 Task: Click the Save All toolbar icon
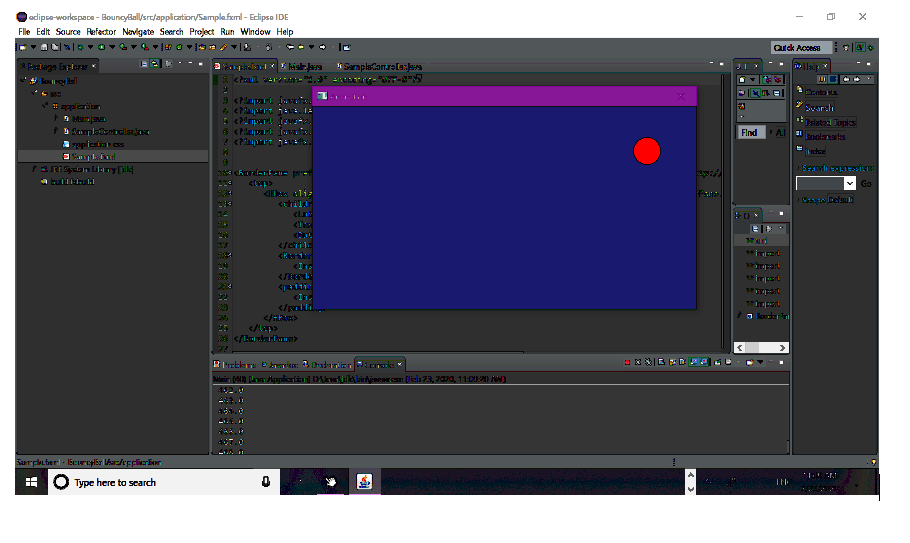[55, 47]
